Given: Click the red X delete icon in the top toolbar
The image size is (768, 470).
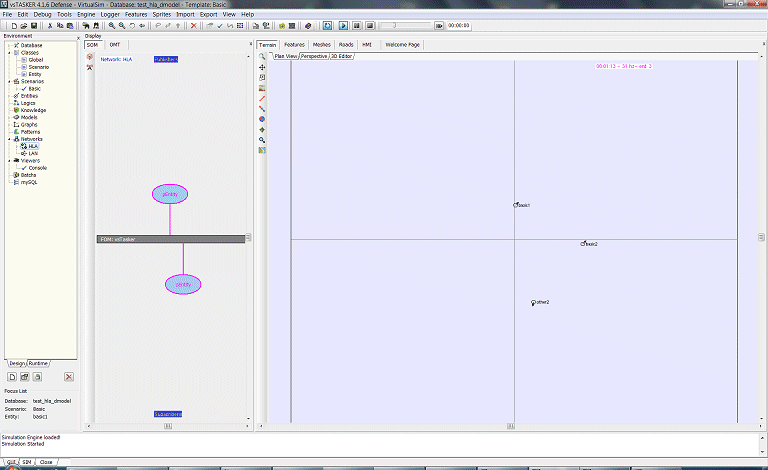Looking at the screenshot, I should 193,25.
